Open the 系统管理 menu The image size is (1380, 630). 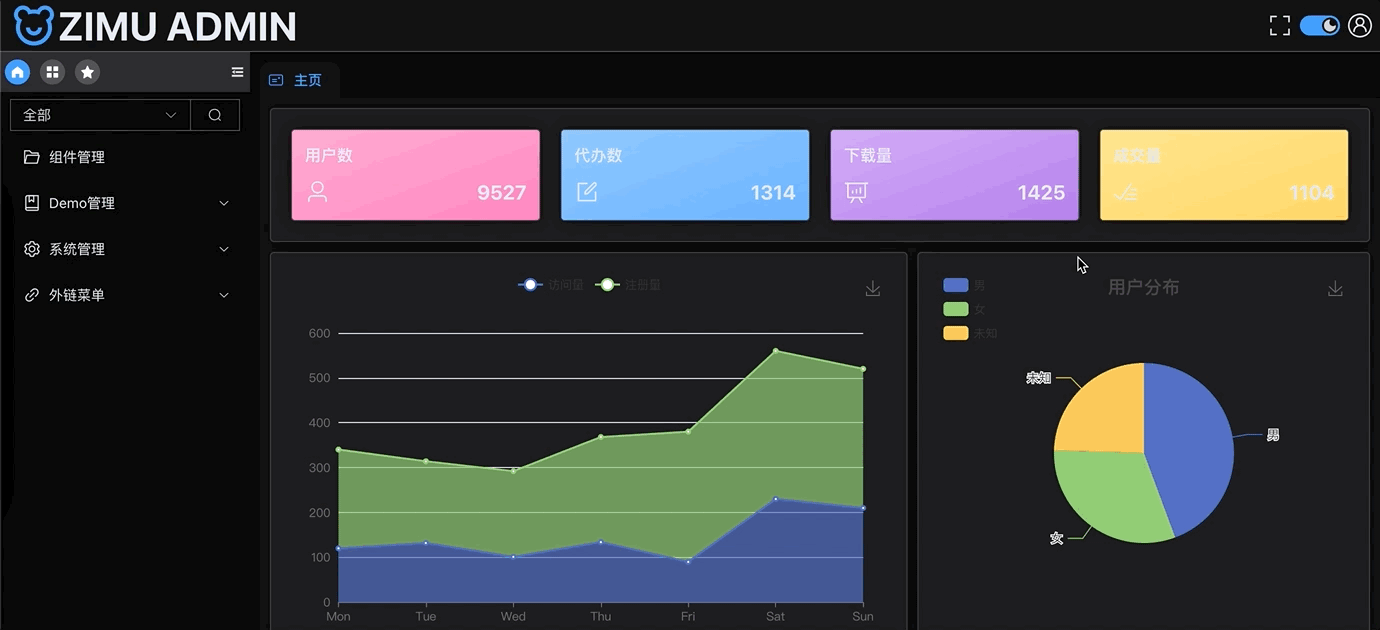(x=127, y=249)
